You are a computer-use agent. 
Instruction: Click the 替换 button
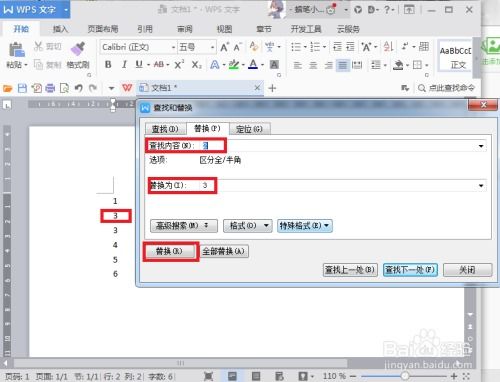tap(169, 251)
